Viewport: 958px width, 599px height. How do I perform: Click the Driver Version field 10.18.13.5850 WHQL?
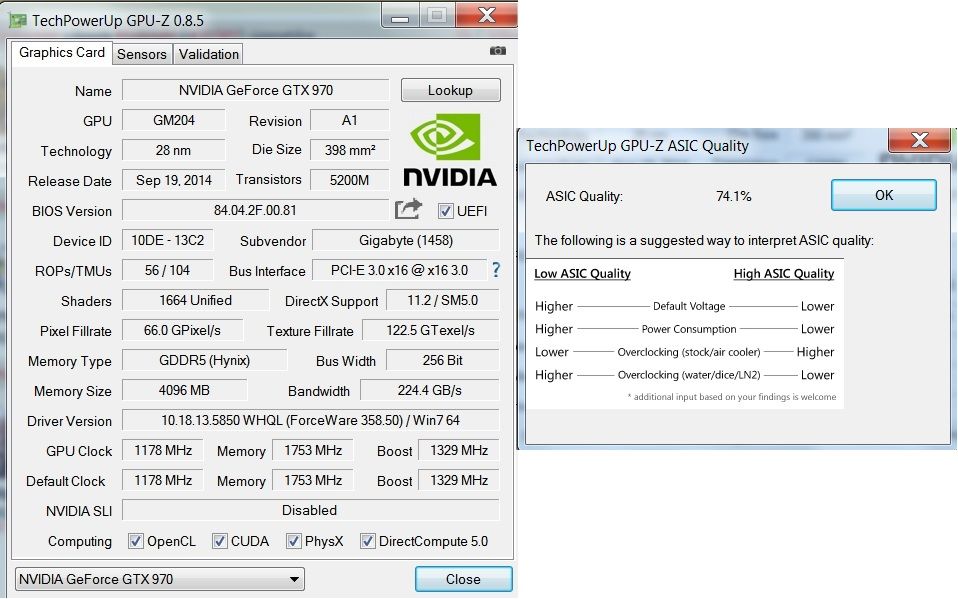click(310, 420)
